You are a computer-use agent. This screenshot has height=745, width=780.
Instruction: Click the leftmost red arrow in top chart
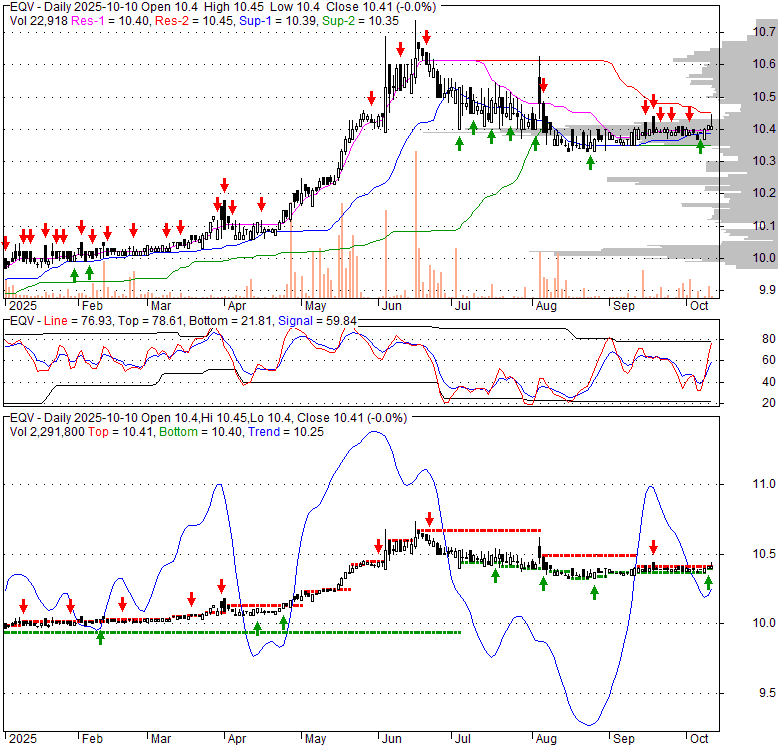pyautogui.click(x=6, y=243)
